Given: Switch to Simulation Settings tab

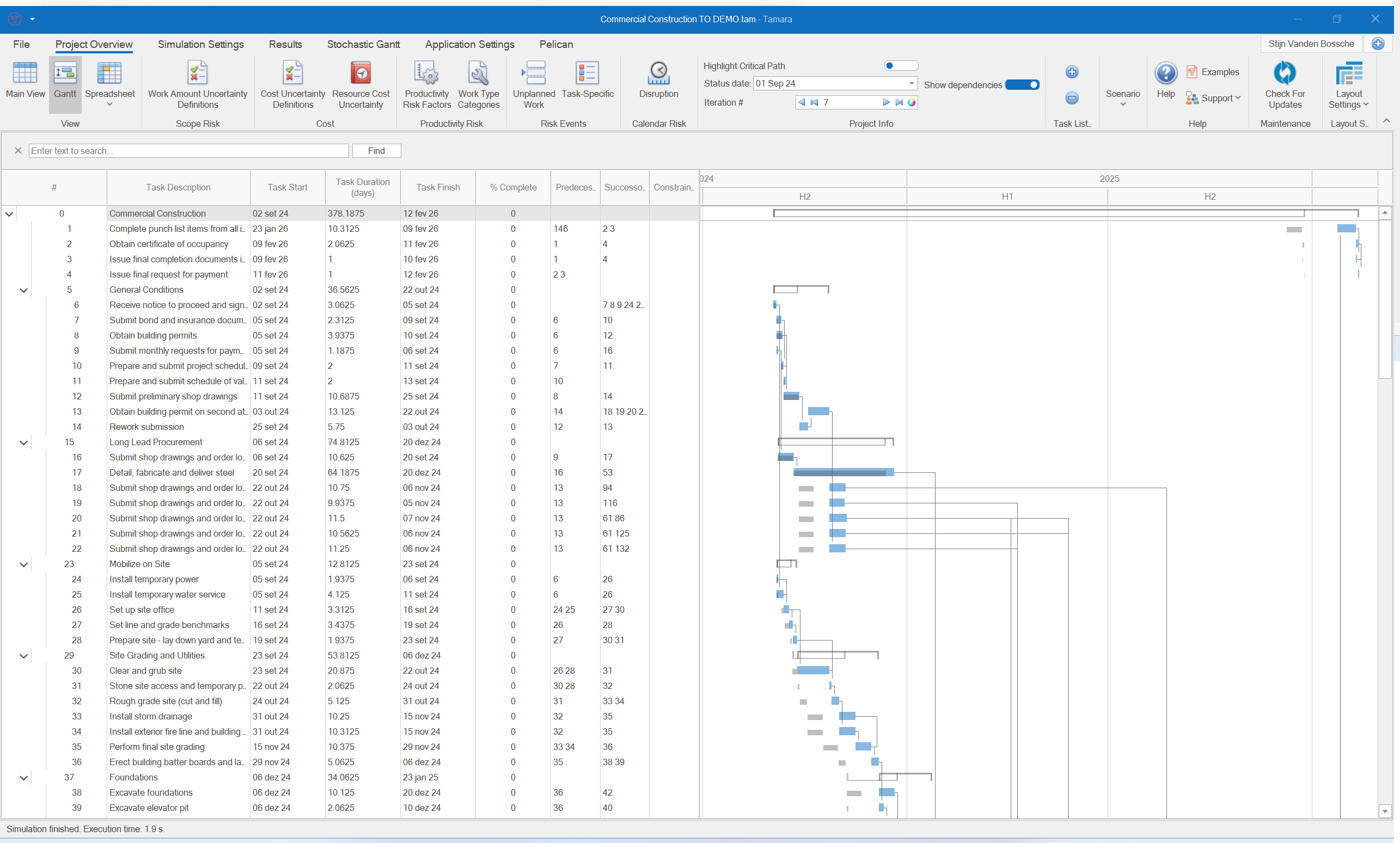Looking at the screenshot, I should (x=200, y=44).
